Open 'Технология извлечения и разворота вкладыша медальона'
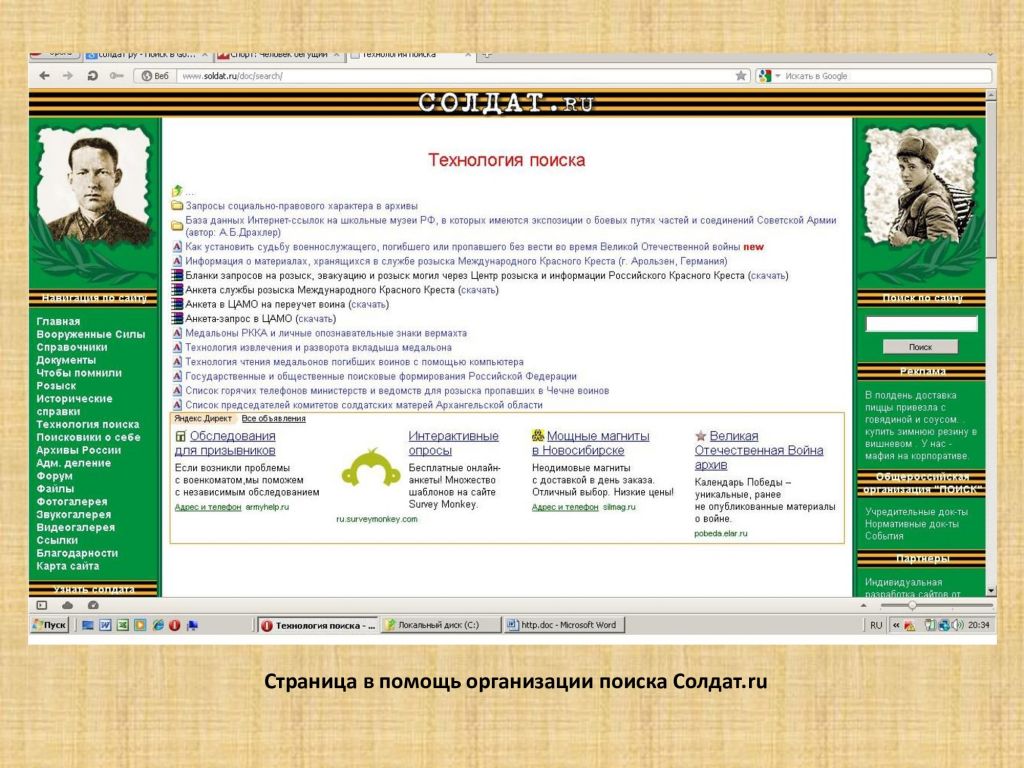Image resolution: width=1024 pixels, height=768 pixels. 319,347
